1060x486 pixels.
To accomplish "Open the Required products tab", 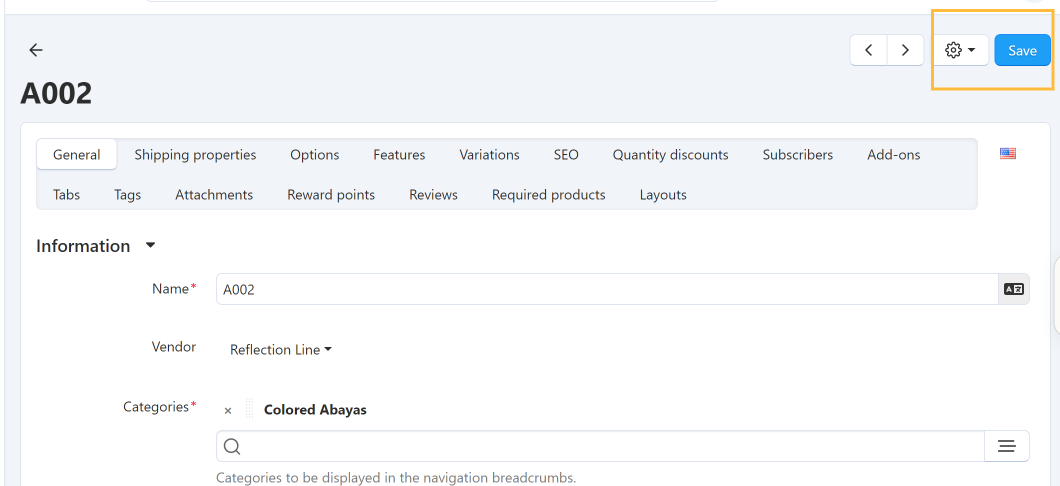I will [548, 195].
